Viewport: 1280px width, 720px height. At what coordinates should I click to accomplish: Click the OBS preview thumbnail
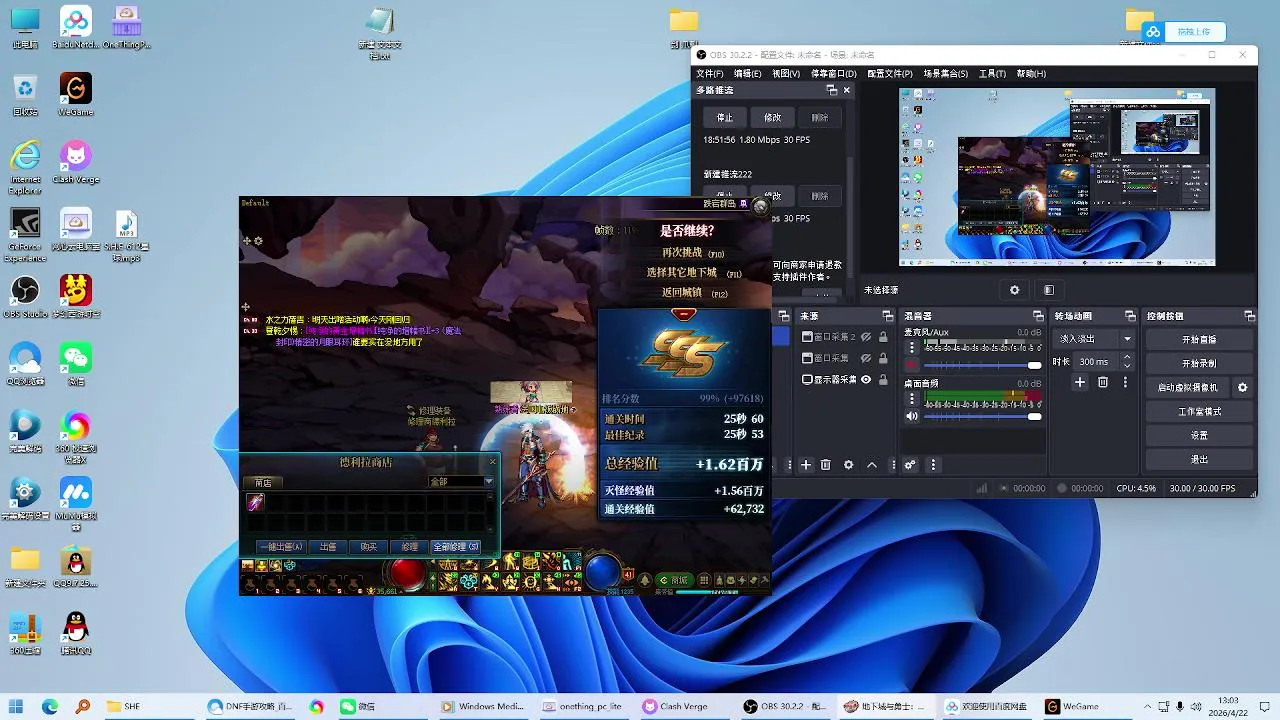pyautogui.click(x=1057, y=177)
